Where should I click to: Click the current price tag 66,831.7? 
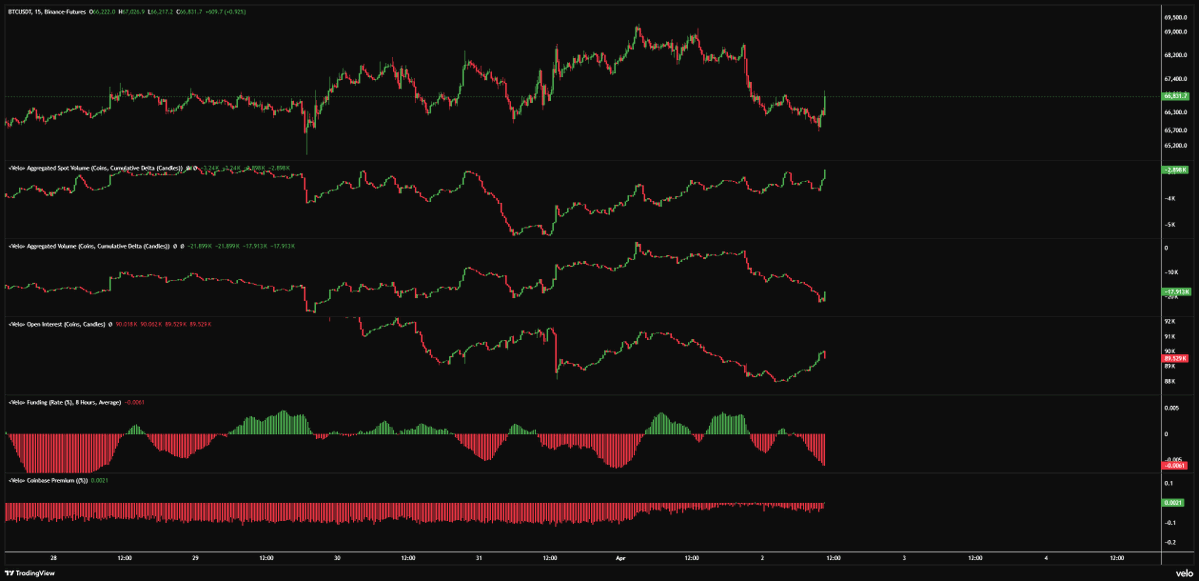[x=1173, y=96]
